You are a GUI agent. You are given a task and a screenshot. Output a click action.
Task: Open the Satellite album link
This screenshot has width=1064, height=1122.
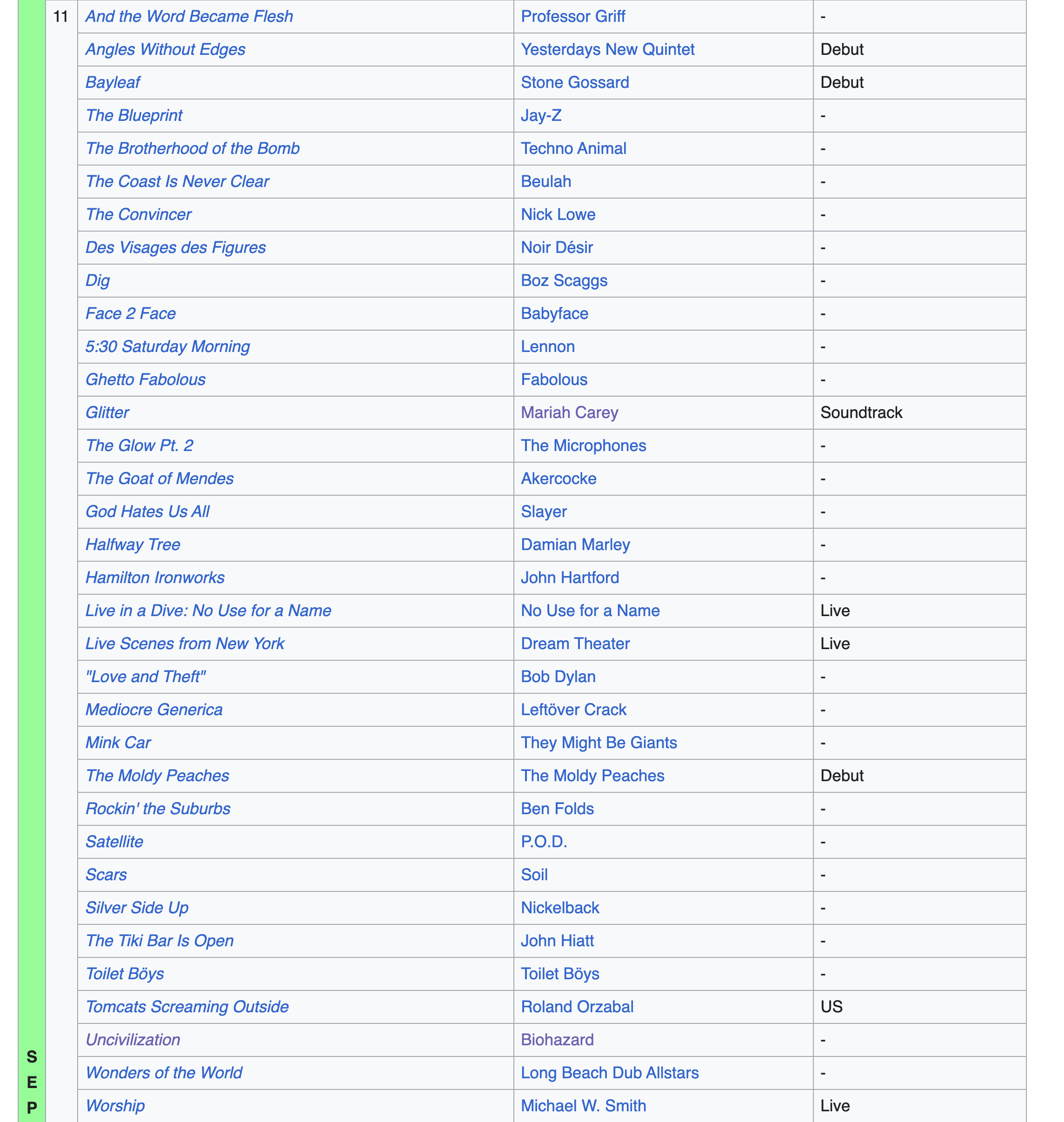(x=114, y=841)
